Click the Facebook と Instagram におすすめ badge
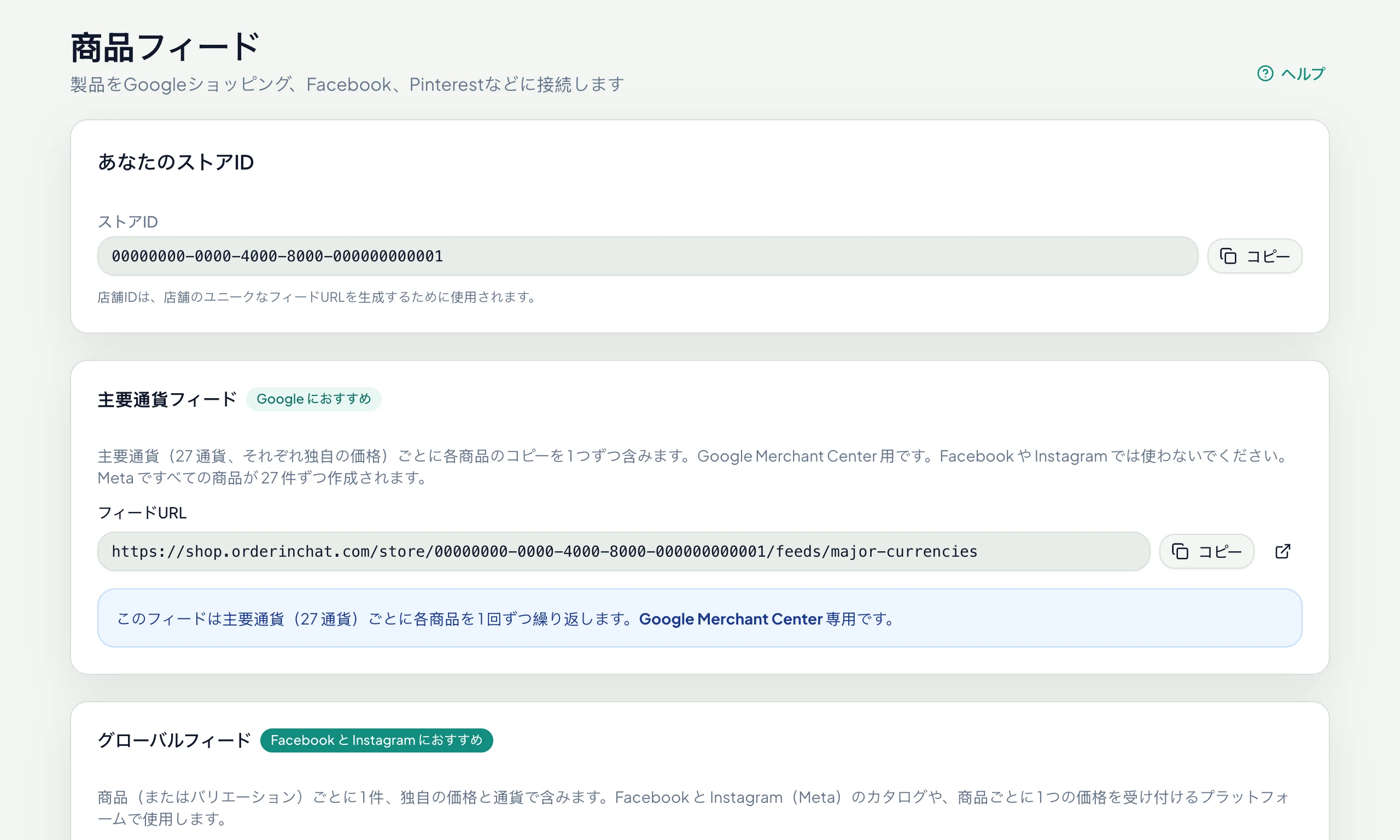The height and width of the screenshot is (840, 1400). click(376, 740)
